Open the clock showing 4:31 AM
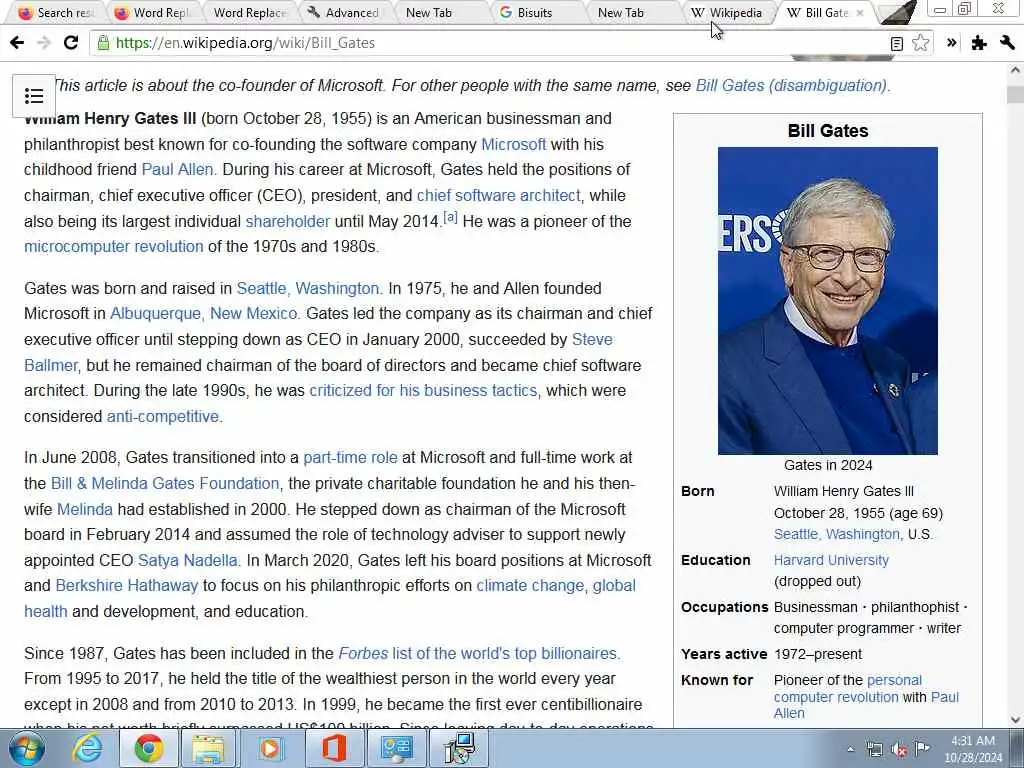The image size is (1024, 768). [972, 748]
